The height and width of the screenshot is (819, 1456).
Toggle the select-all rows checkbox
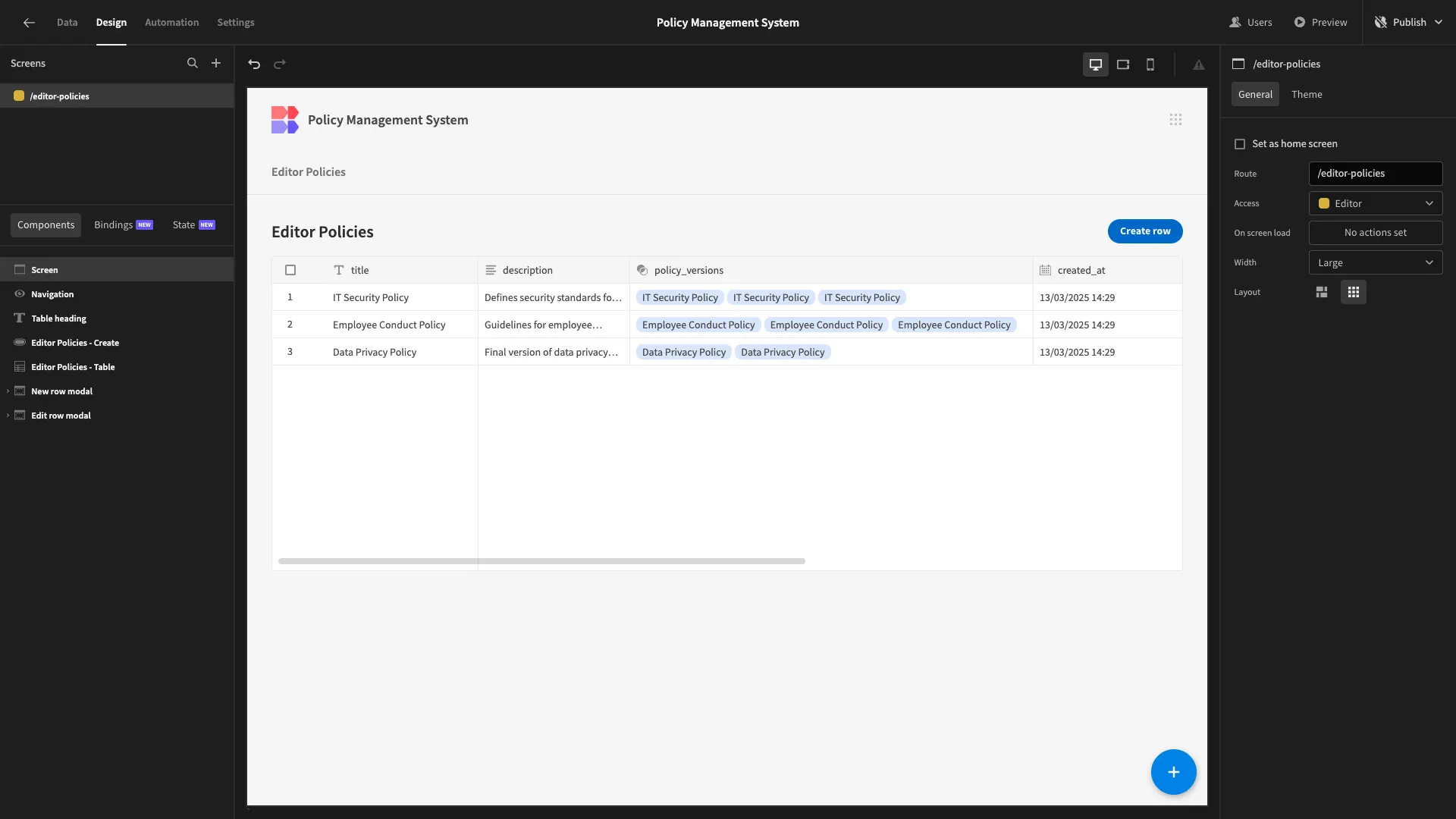tap(290, 271)
